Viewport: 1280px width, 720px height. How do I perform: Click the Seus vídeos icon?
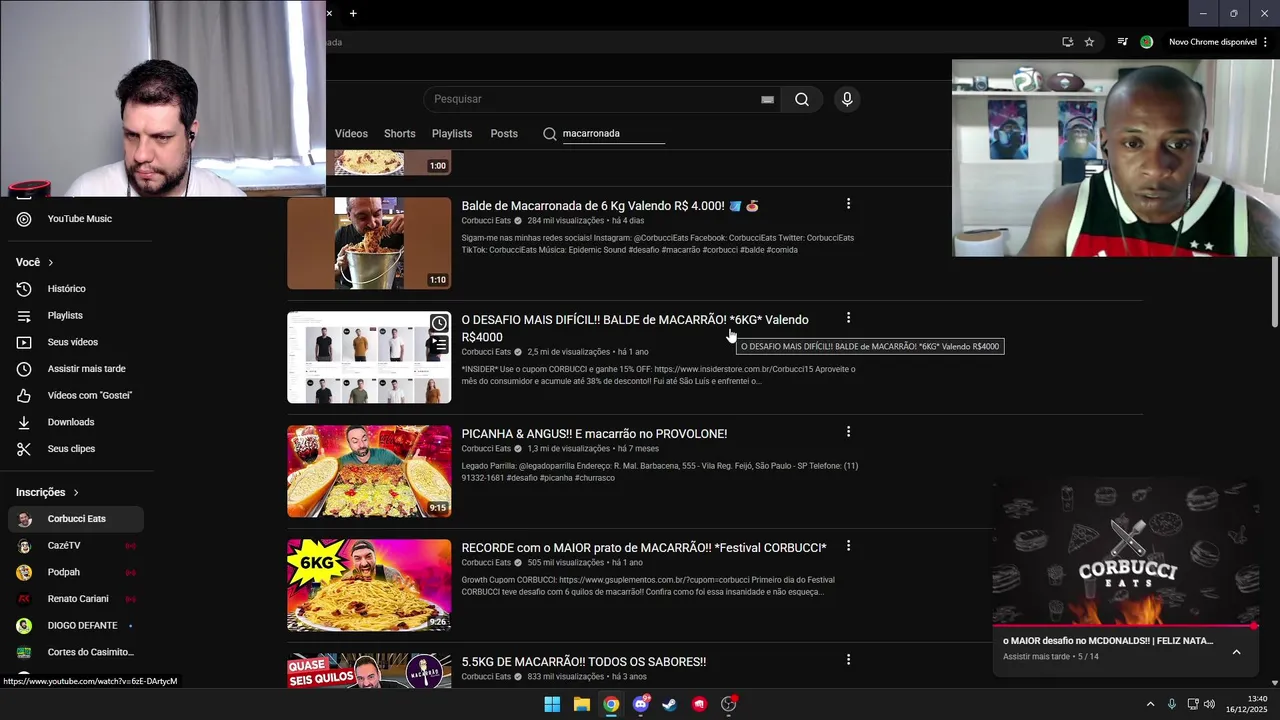[24, 342]
